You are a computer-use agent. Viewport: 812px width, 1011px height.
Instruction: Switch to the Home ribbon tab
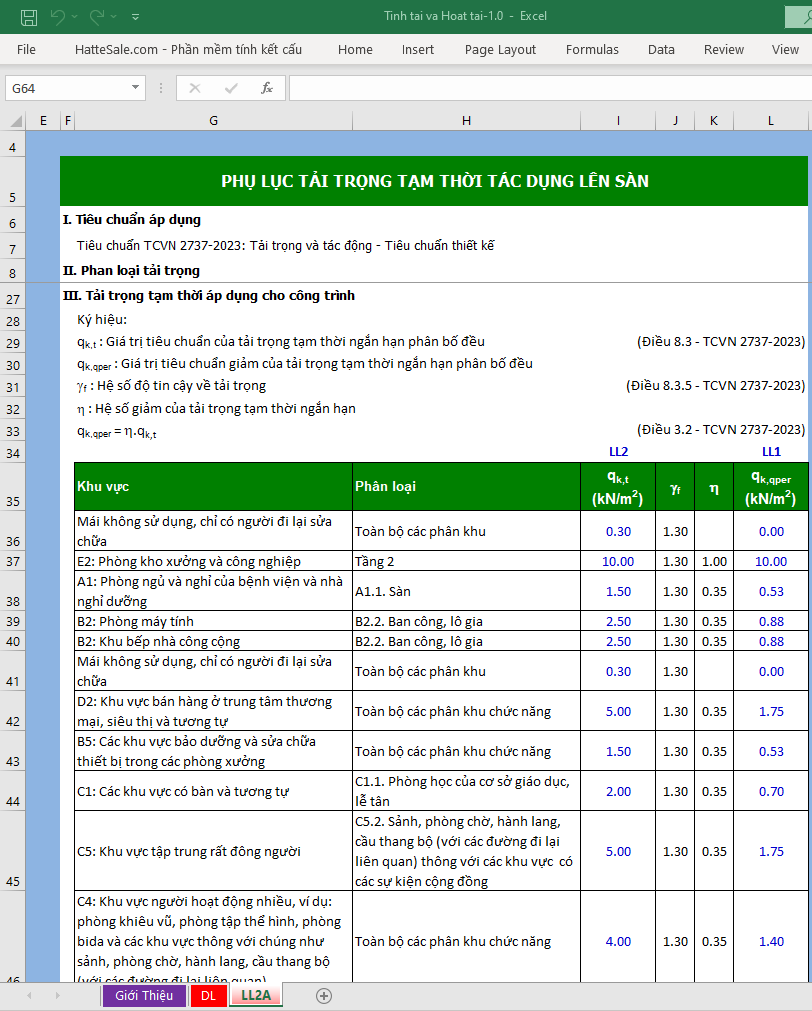tap(355, 50)
